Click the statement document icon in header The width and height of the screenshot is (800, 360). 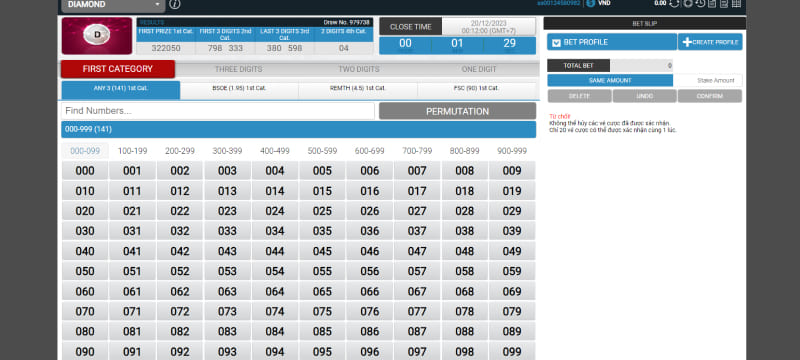pyautogui.click(x=723, y=4)
